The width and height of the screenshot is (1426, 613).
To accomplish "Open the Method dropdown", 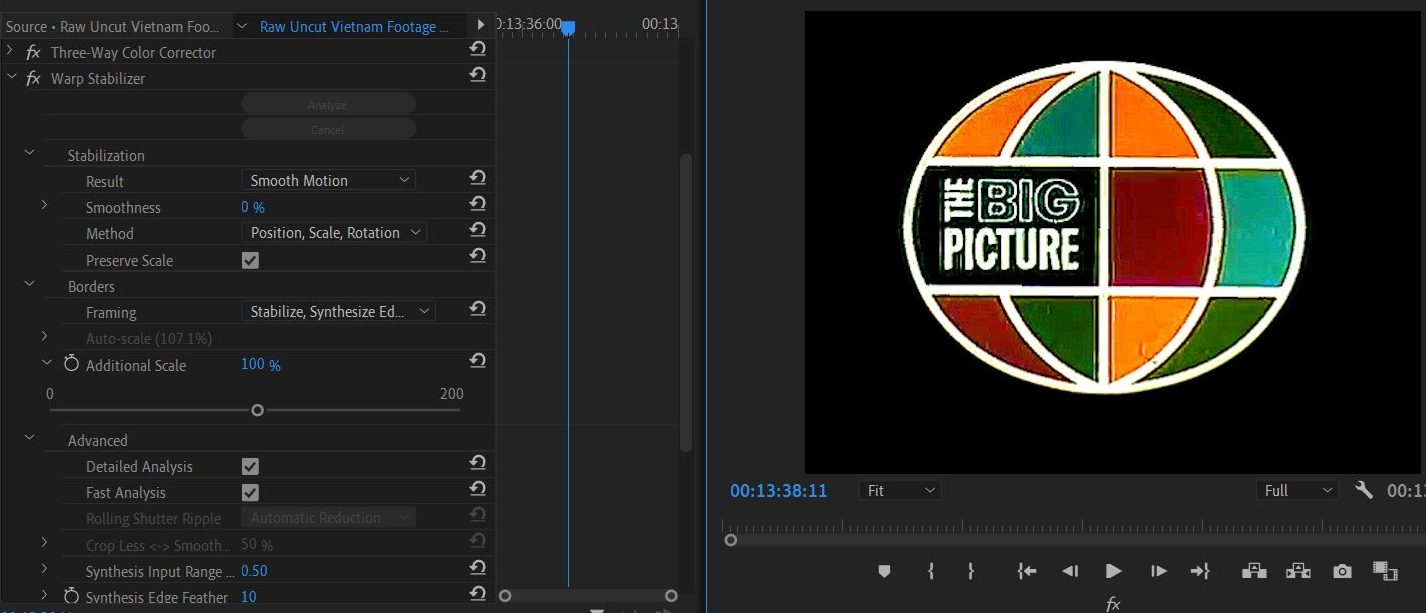I will pyautogui.click(x=333, y=232).
